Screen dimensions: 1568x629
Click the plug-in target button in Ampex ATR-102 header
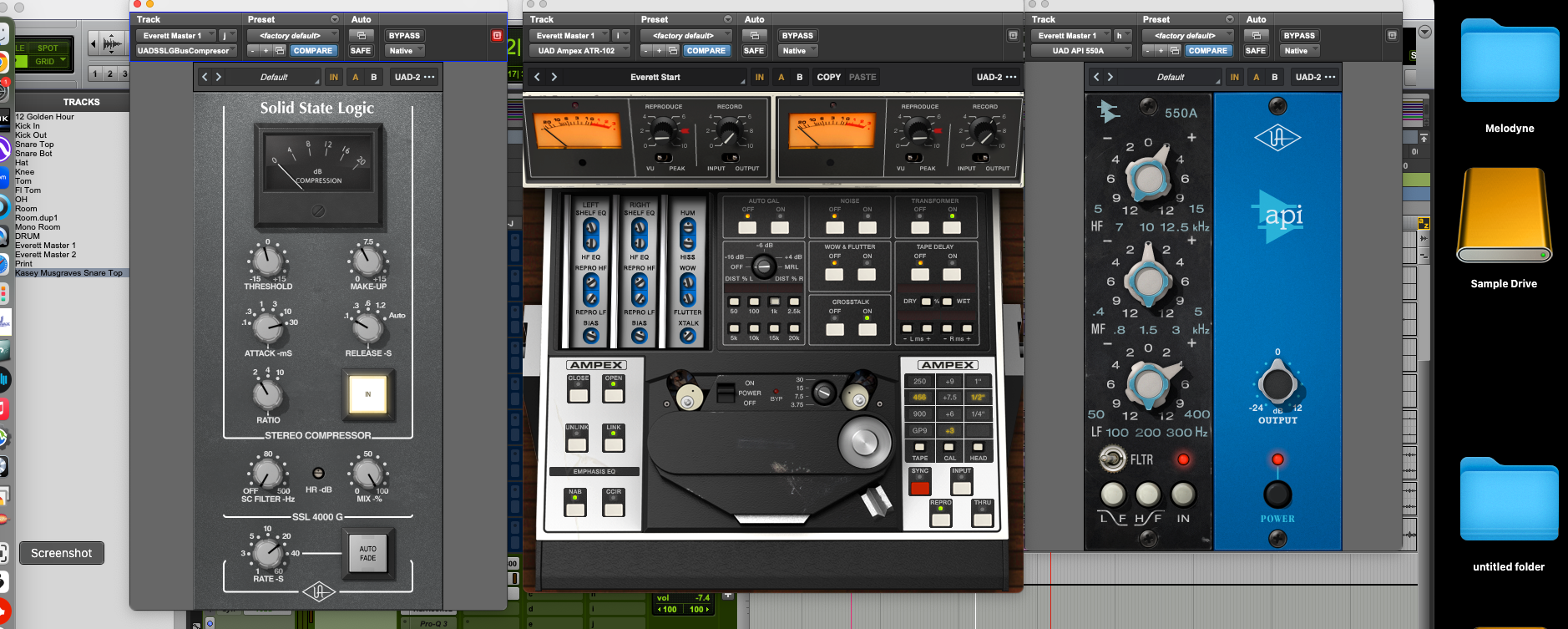[x=1013, y=35]
